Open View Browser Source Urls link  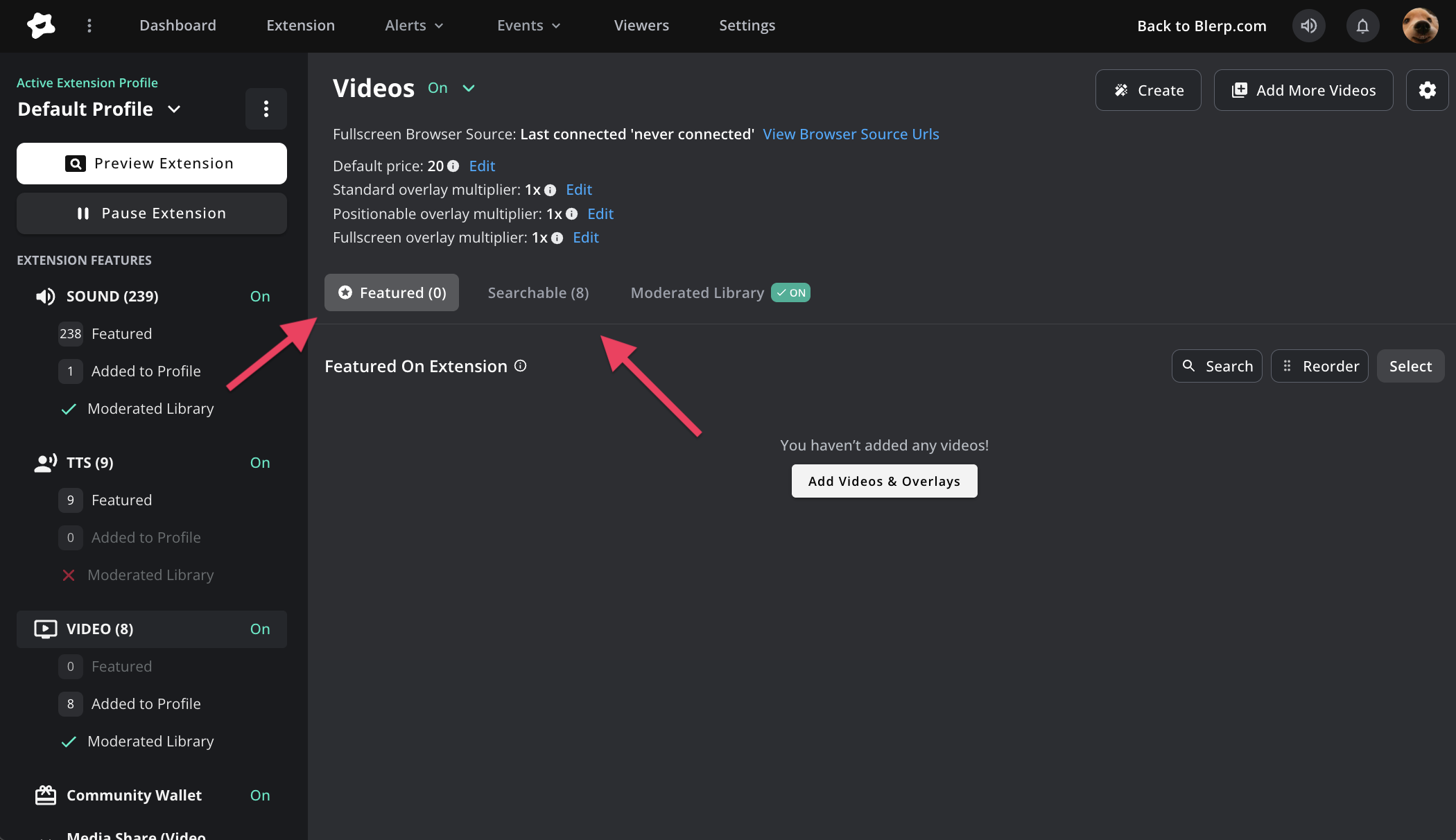point(851,134)
